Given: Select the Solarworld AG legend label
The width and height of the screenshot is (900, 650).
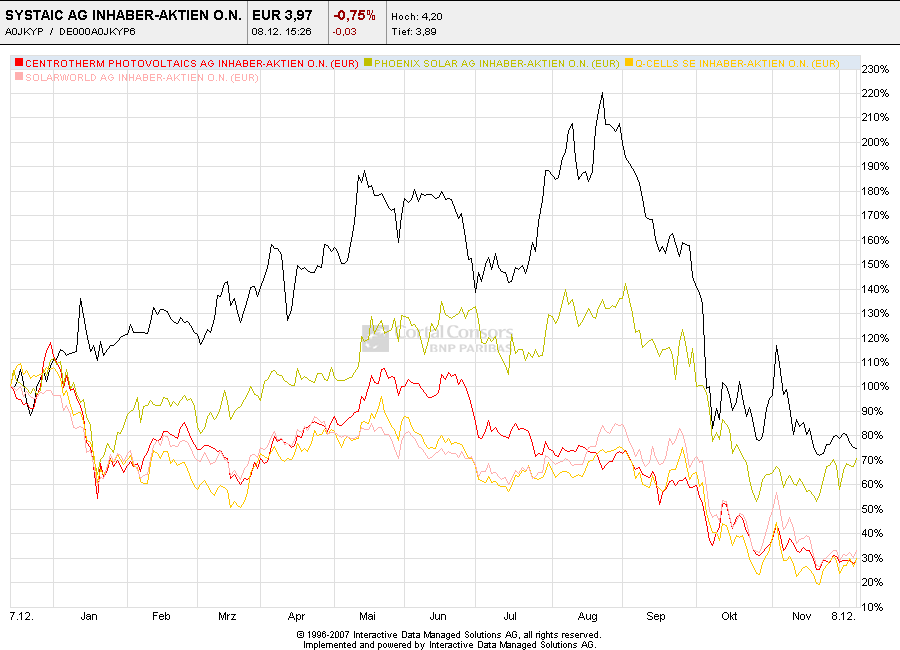Looking at the screenshot, I should point(141,77).
